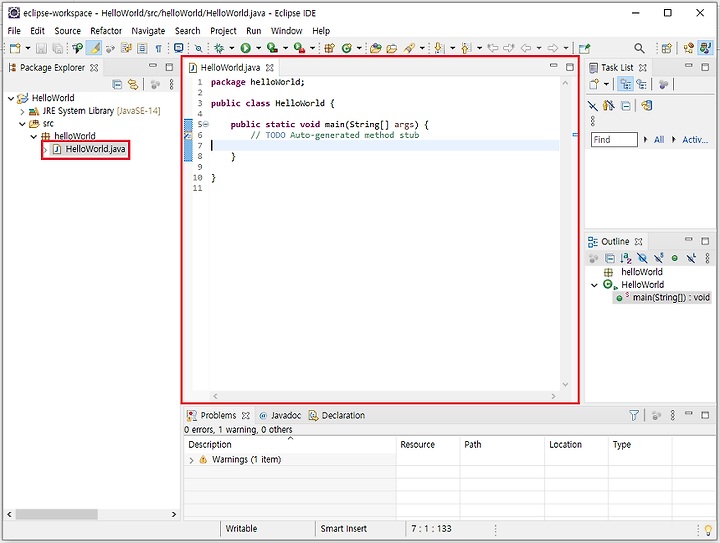This screenshot has height=543, width=720.
Task: Toggle Sort alphabetically in Outline
Action: (x=625, y=258)
